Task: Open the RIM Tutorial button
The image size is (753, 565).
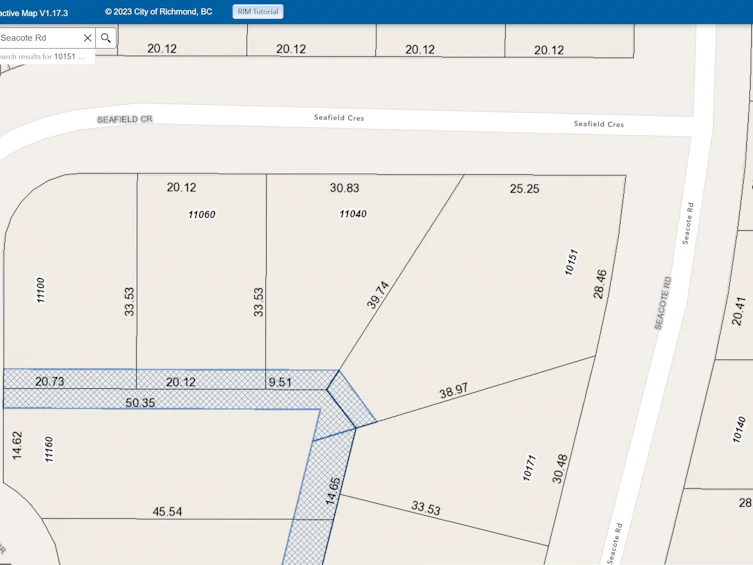Action: pos(258,12)
